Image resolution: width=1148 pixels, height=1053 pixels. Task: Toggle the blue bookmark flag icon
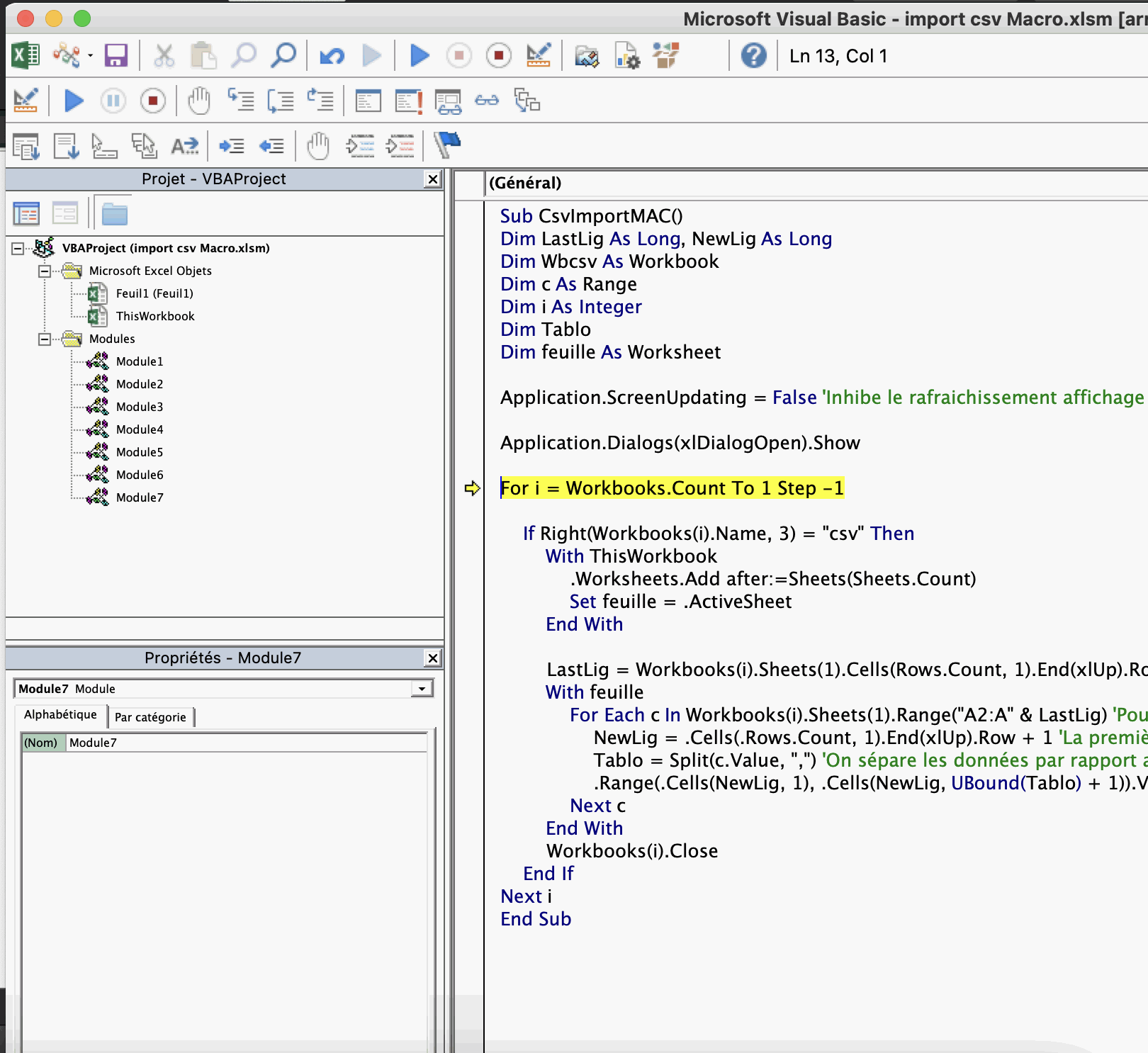point(447,145)
